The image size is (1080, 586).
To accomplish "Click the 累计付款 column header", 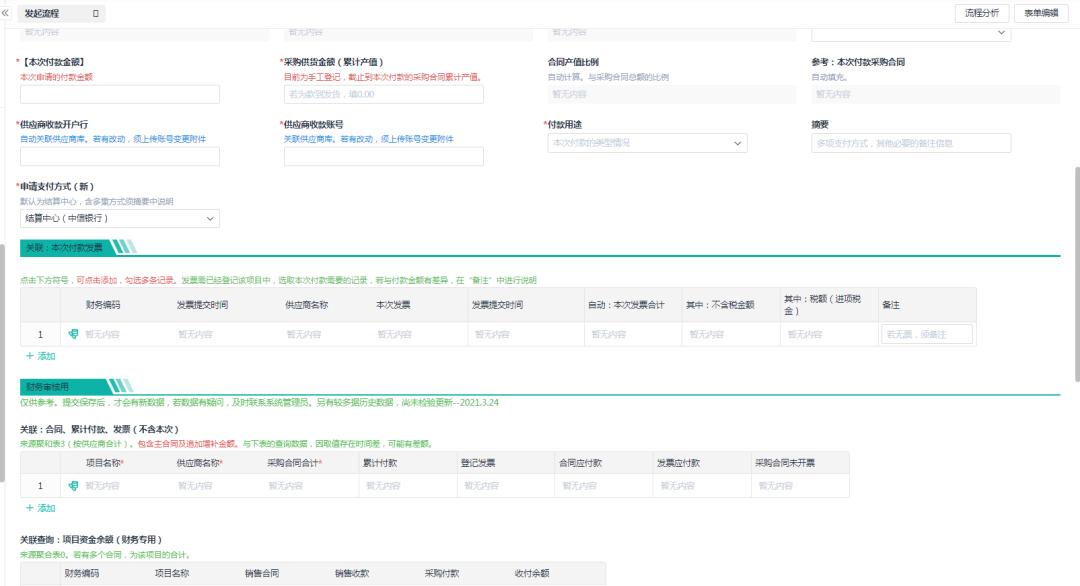I will 380,463.
